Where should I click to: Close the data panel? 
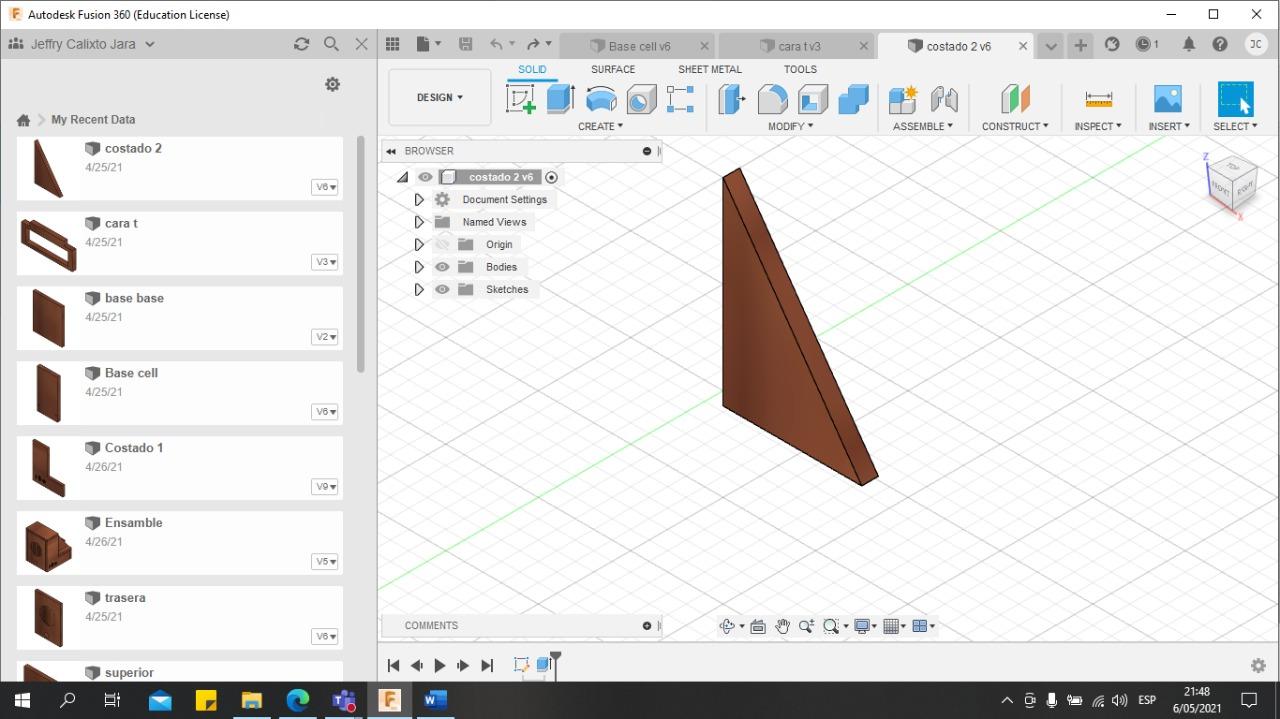point(362,44)
